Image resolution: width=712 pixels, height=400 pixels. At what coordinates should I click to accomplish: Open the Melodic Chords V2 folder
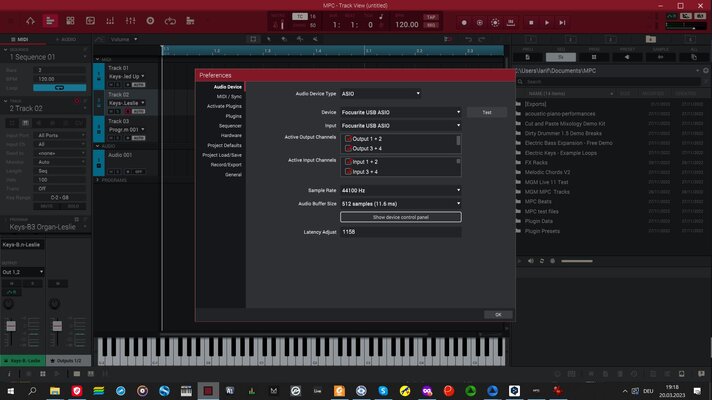(x=547, y=173)
